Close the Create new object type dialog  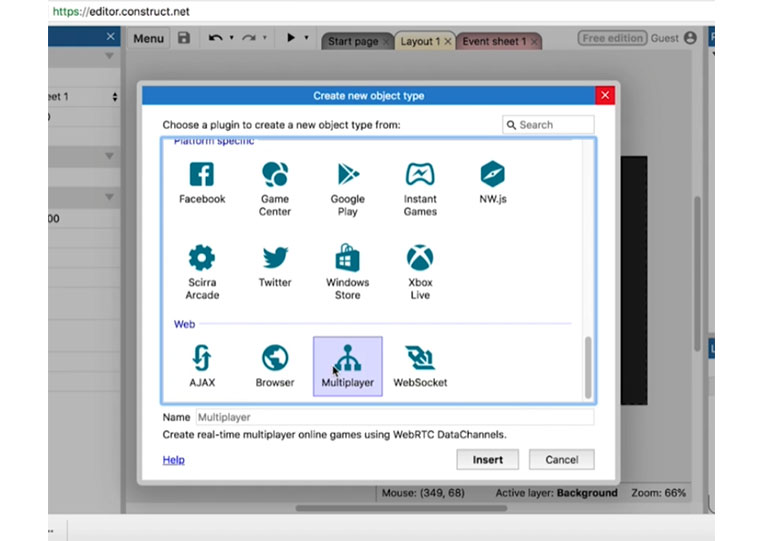tap(605, 95)
